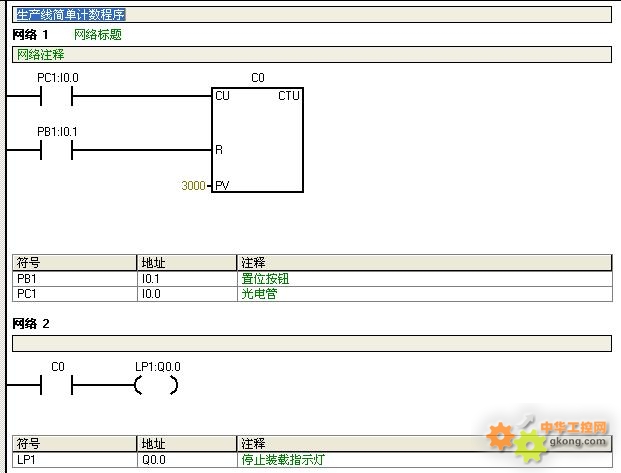Select the 3000 preset value
The image size is (621, 473).
click(x=193, y=185)
